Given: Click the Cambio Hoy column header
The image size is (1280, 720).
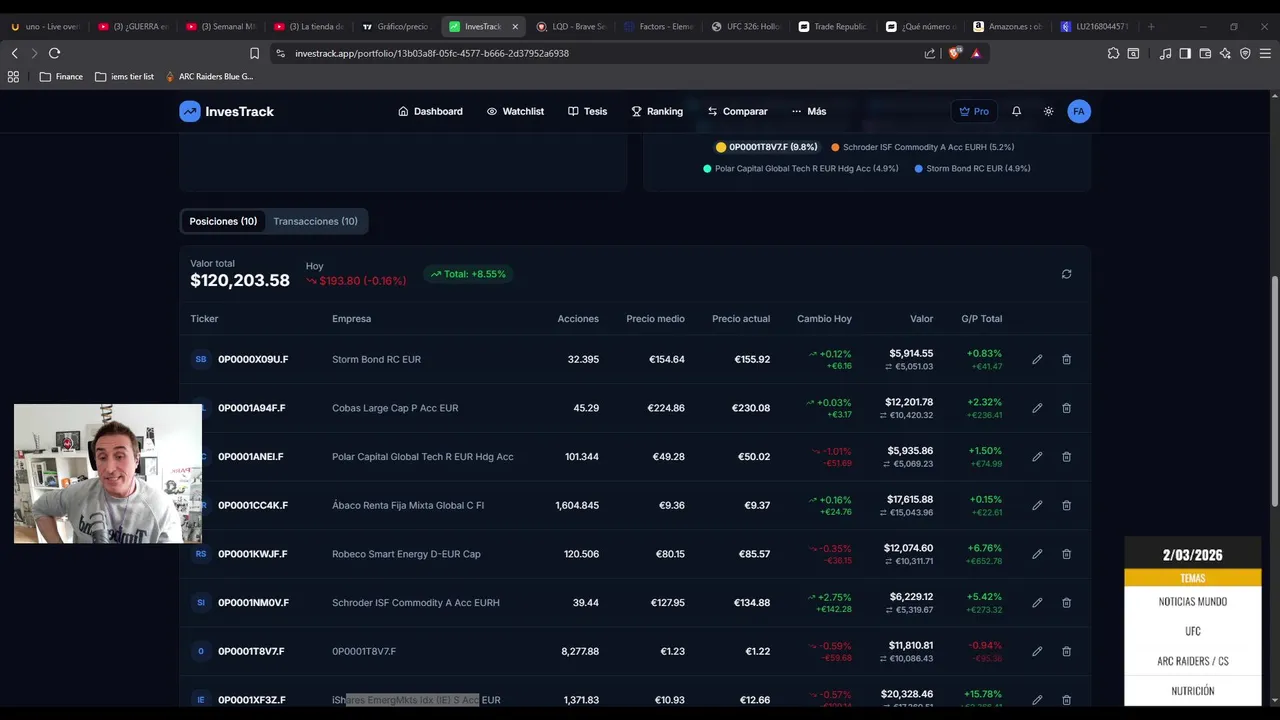Looking at the screenshot, I should pyautogui.click(x=824, y=319).
